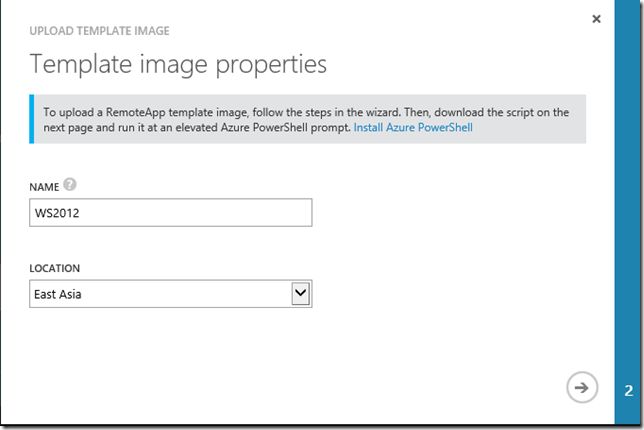644x430 pixels.
Task: Click the NAME field label
Action: [x=44, y=187]
